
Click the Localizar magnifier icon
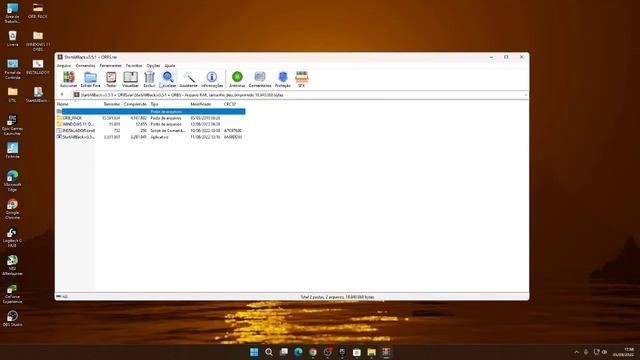point(168,79)
